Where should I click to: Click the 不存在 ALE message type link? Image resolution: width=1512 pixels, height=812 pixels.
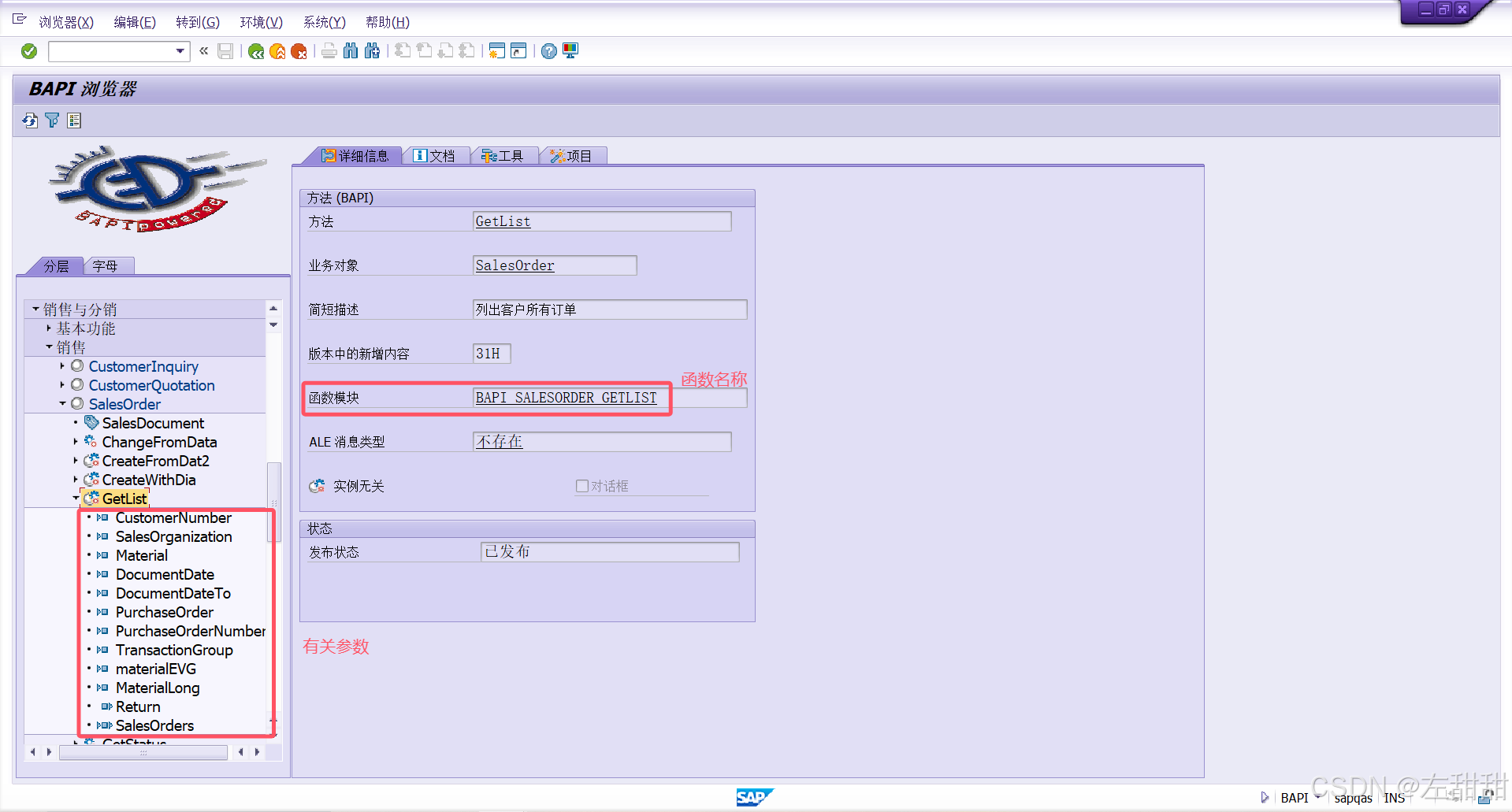[x=499, y=442]
